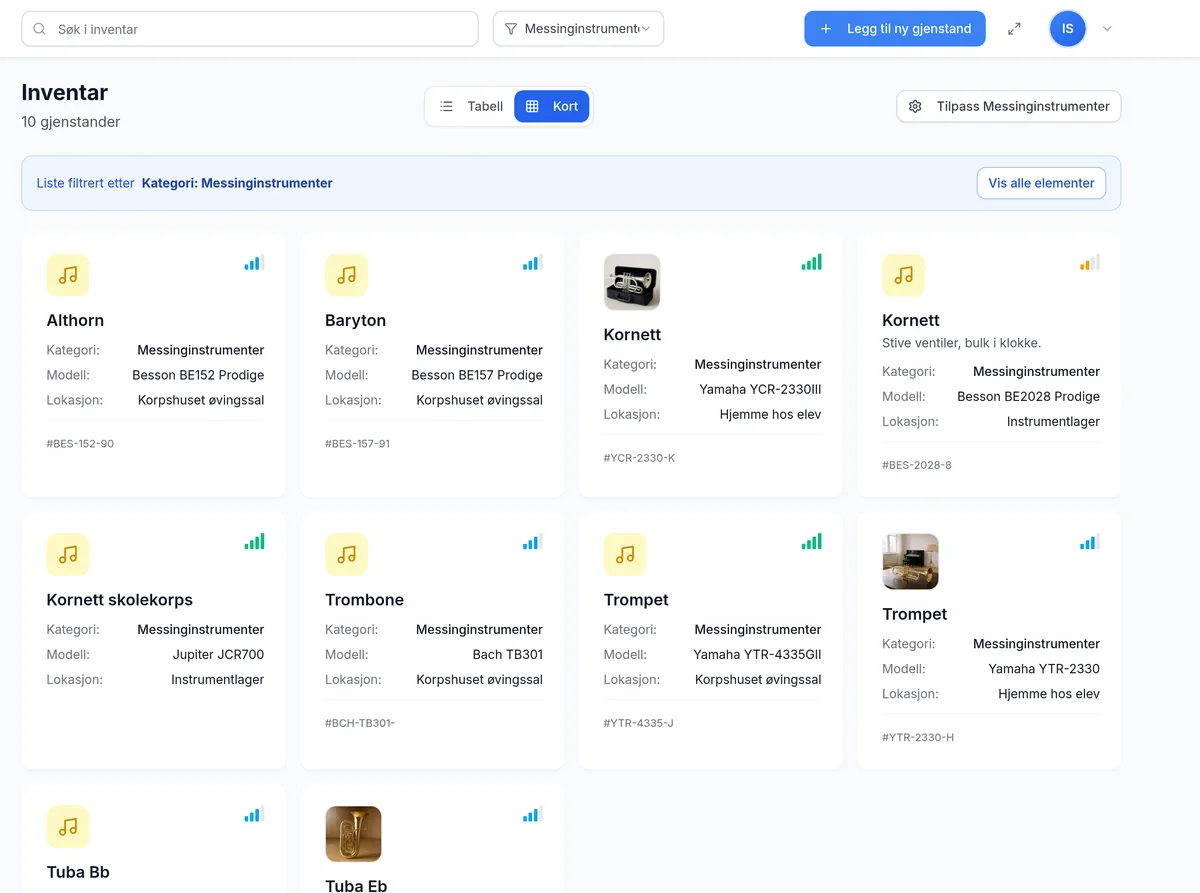Click the tag #YTR-2330-H
The height and width of the screenshot is (893, 1200).
(918, 737)
